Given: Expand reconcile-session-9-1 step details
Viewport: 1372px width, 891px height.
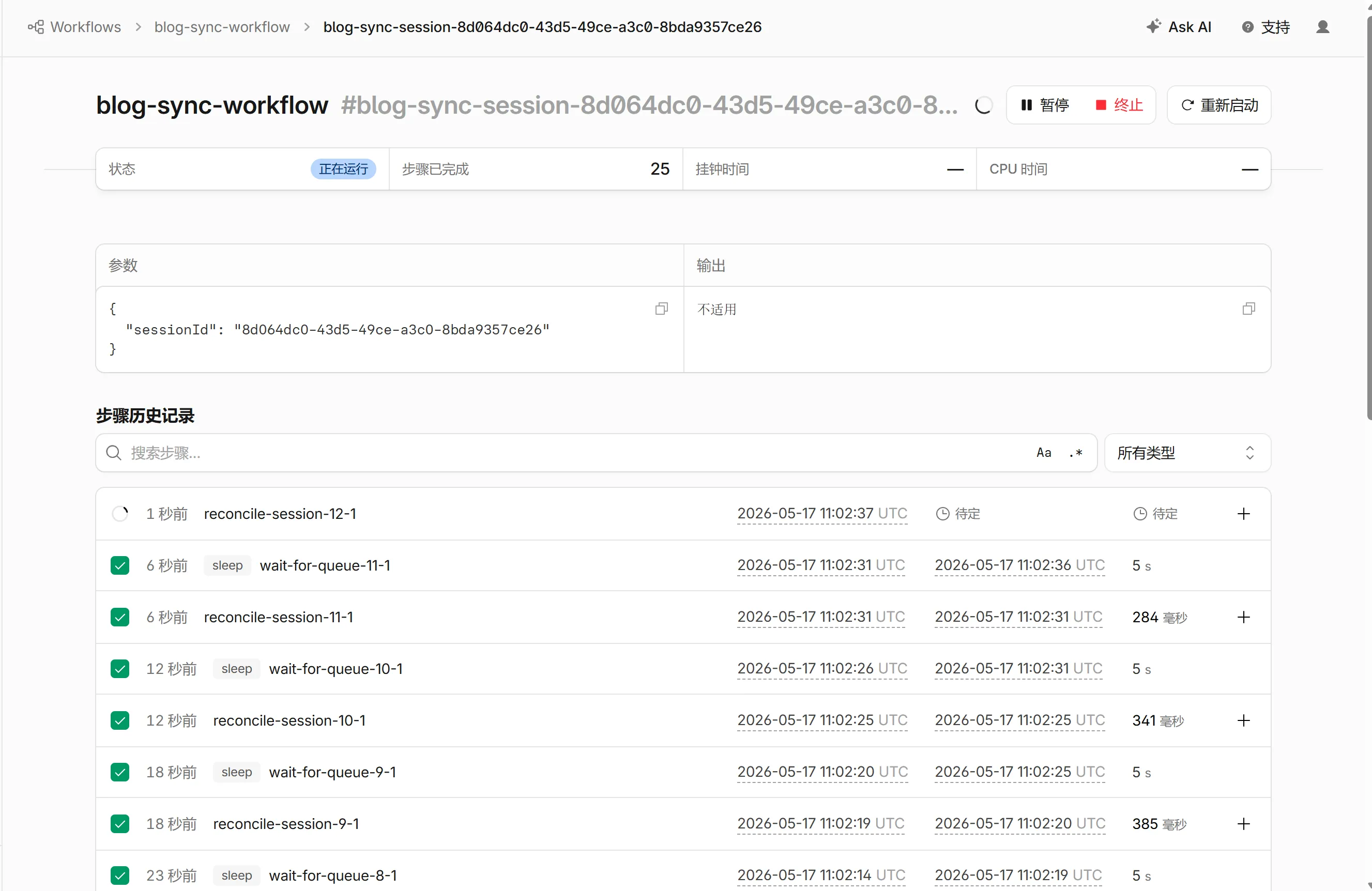Looking at the screenshot, I should [x=1243, y=824].
